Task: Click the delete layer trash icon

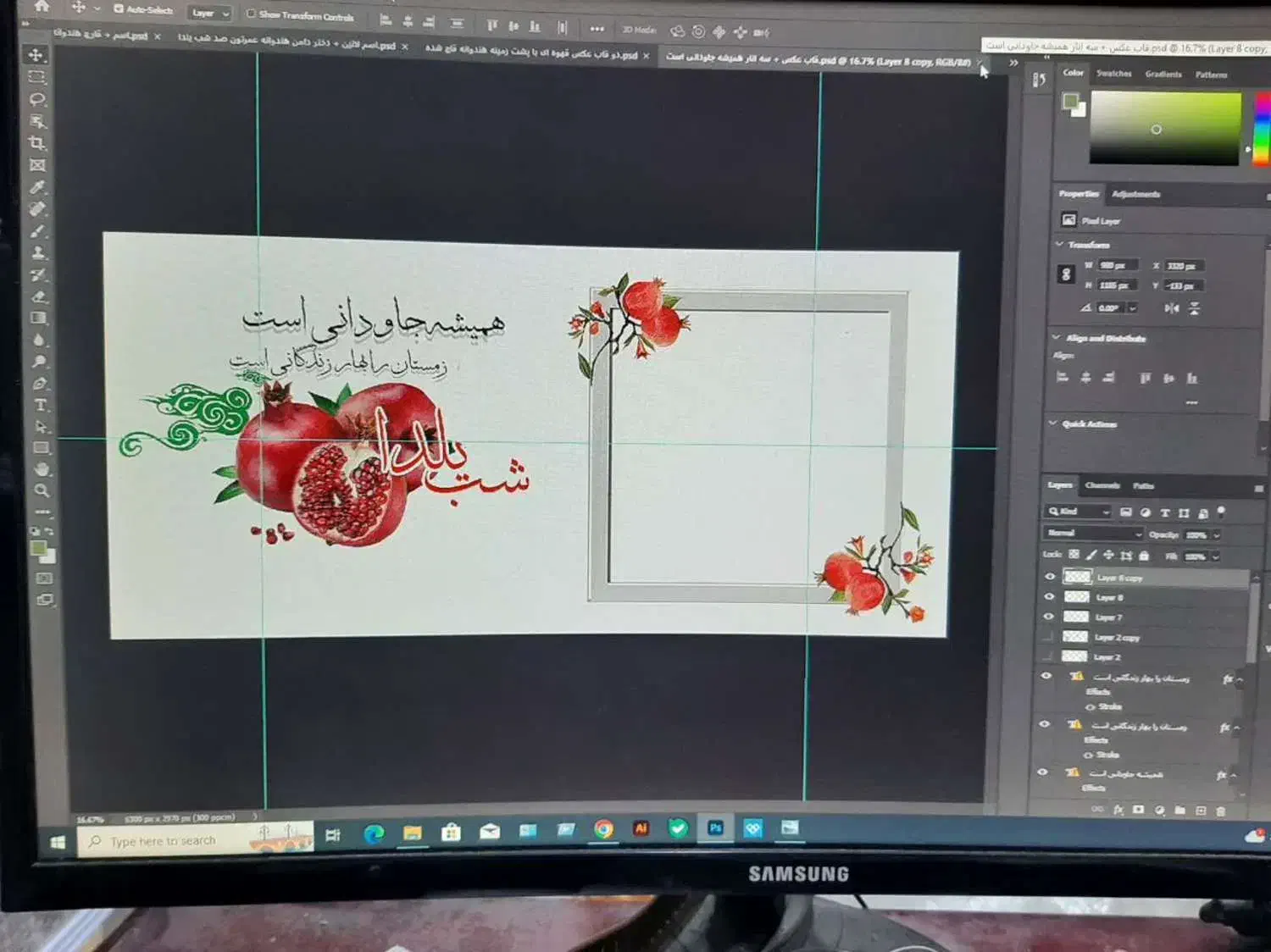Action: point(1220,811)
